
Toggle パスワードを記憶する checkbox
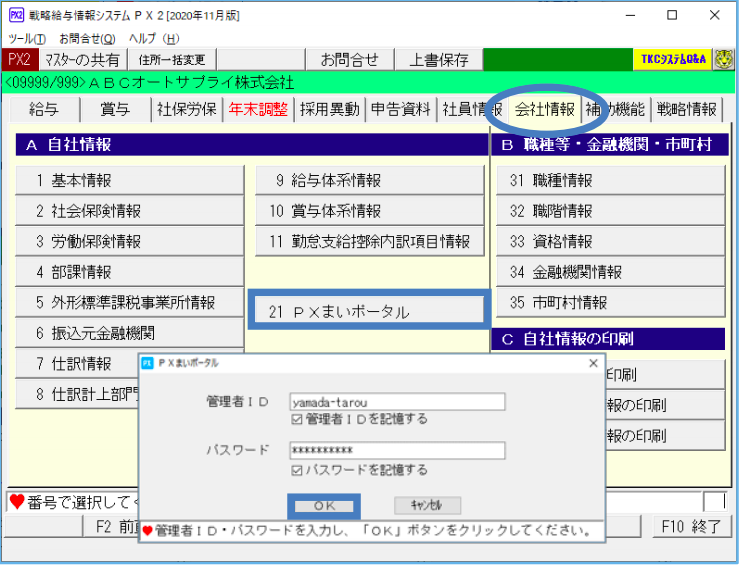(297, 471)
